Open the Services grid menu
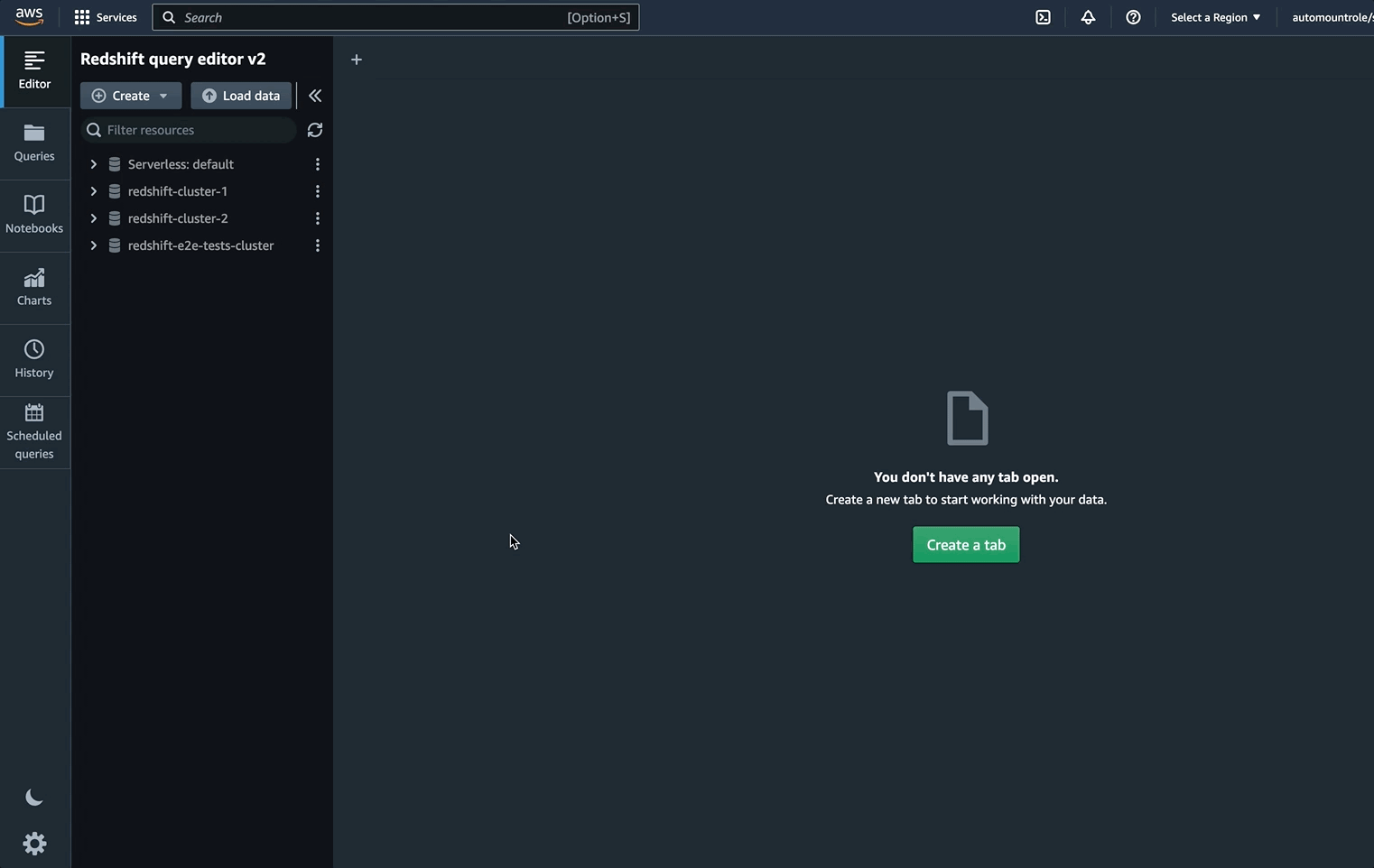The height and width of the screenshot is (868, 1374). coord(106,17)
